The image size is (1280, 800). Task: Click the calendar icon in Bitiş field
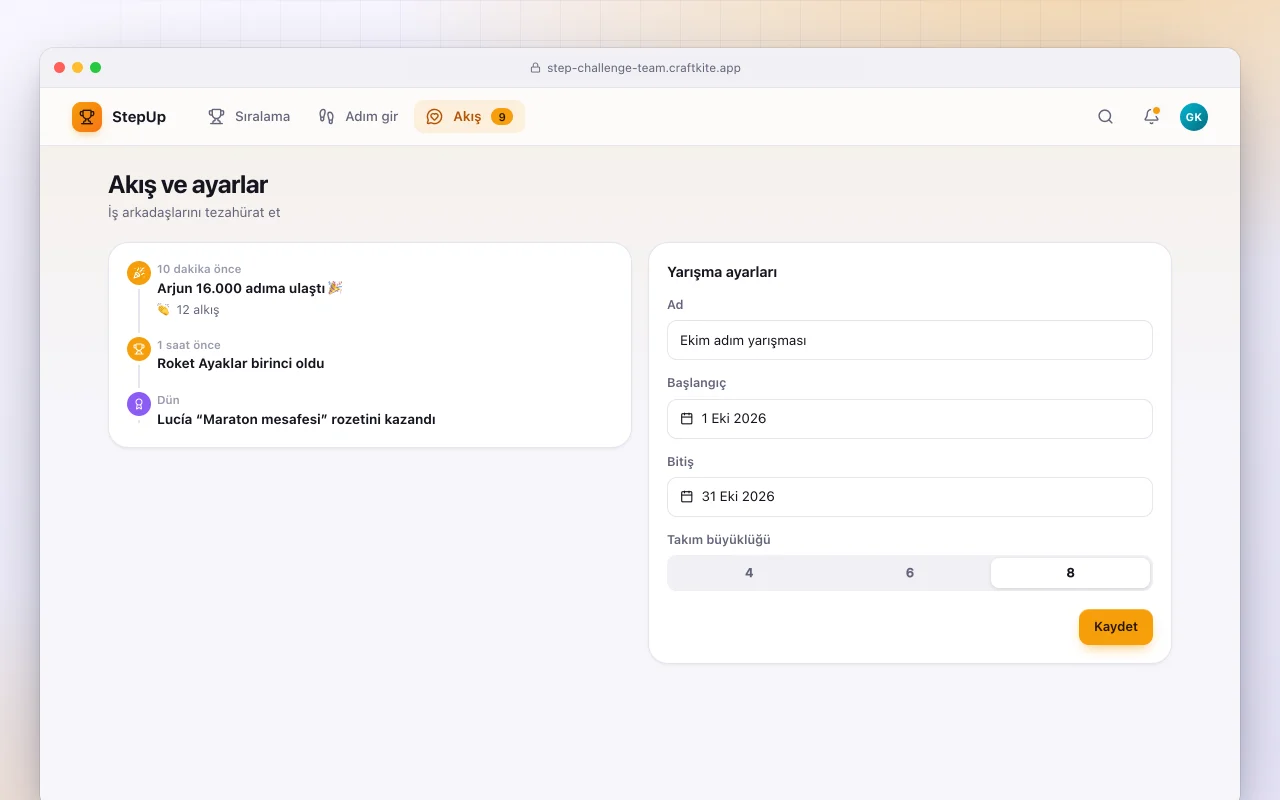click(687, 497)
